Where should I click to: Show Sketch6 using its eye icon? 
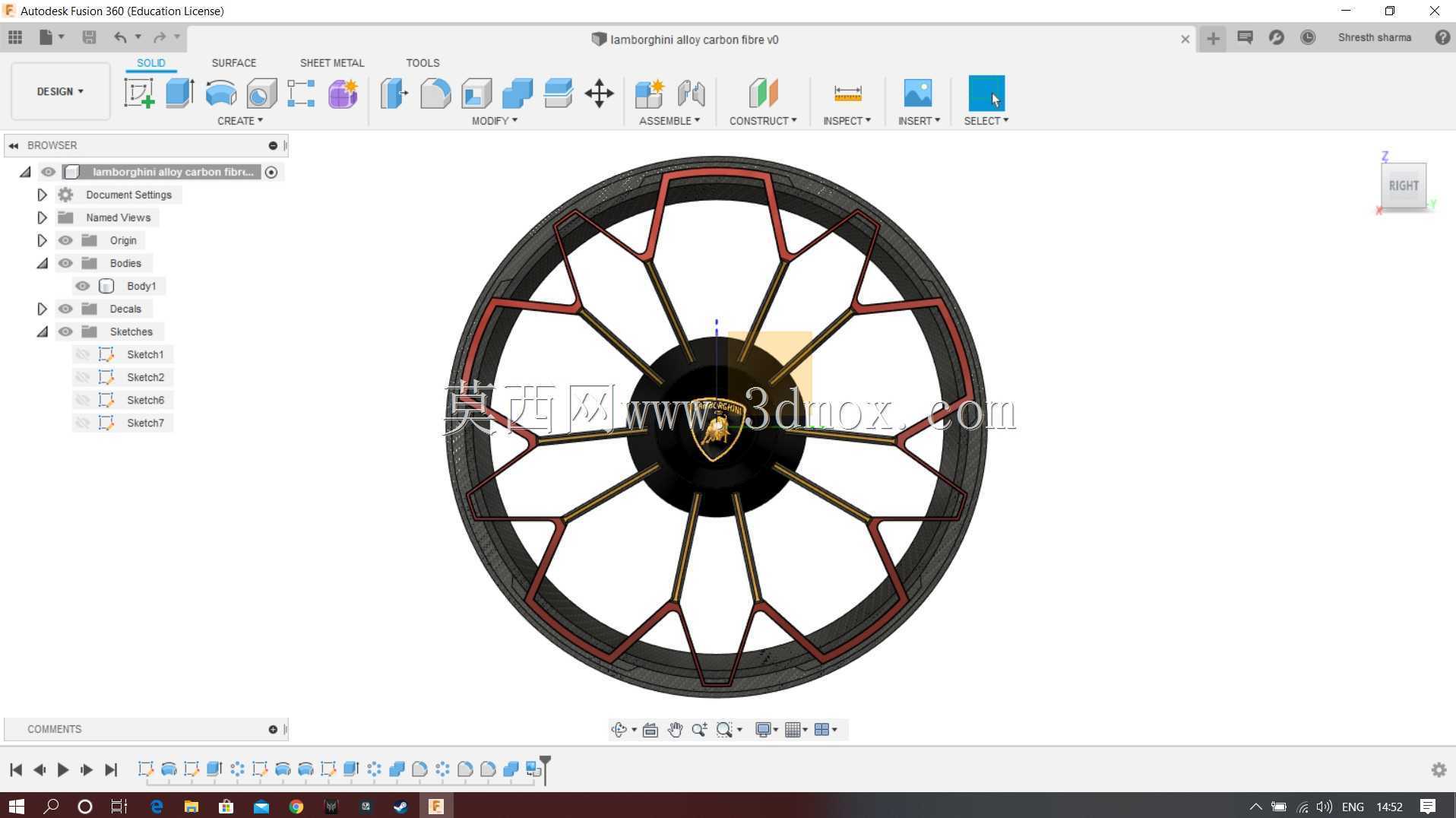point(83,400)
